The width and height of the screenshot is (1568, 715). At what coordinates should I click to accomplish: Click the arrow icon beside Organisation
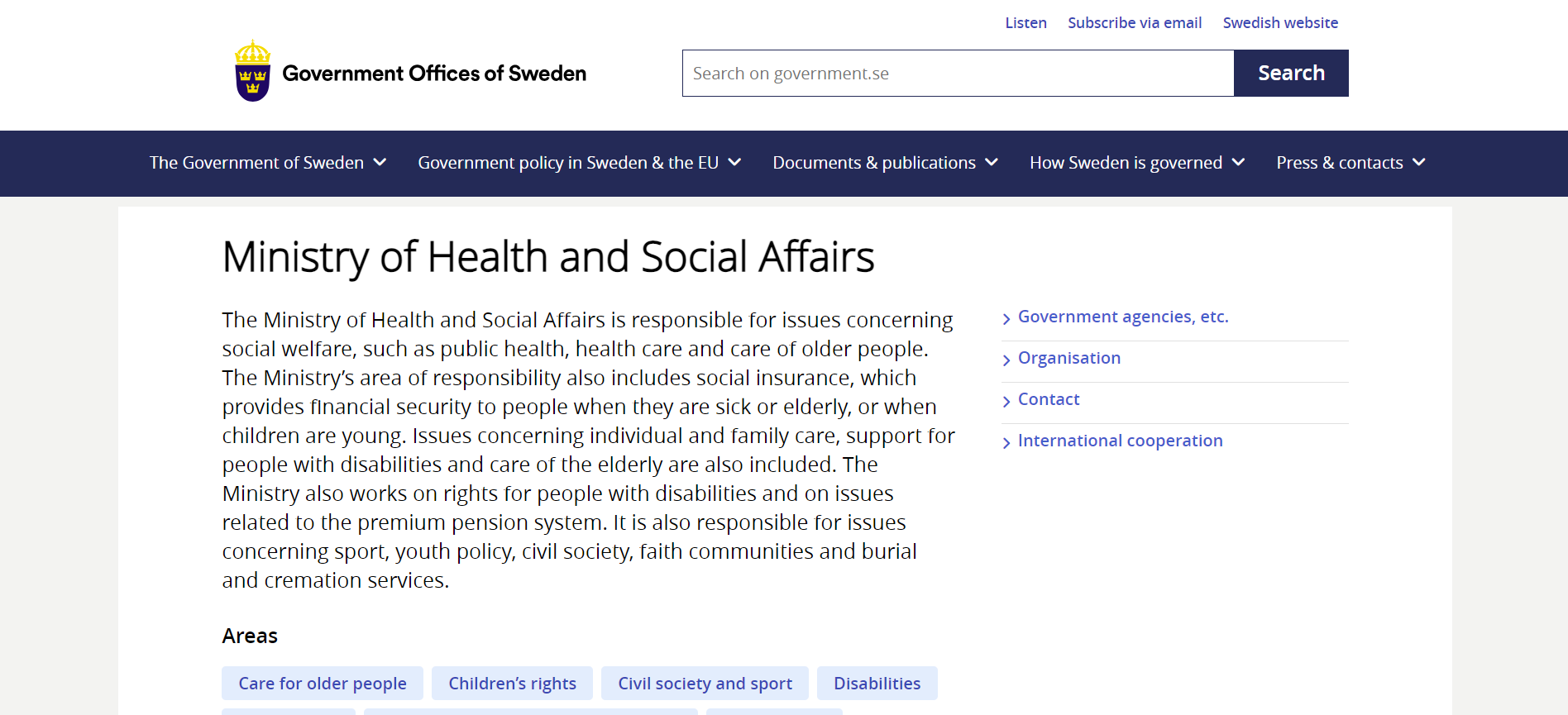click(1006, 360)
